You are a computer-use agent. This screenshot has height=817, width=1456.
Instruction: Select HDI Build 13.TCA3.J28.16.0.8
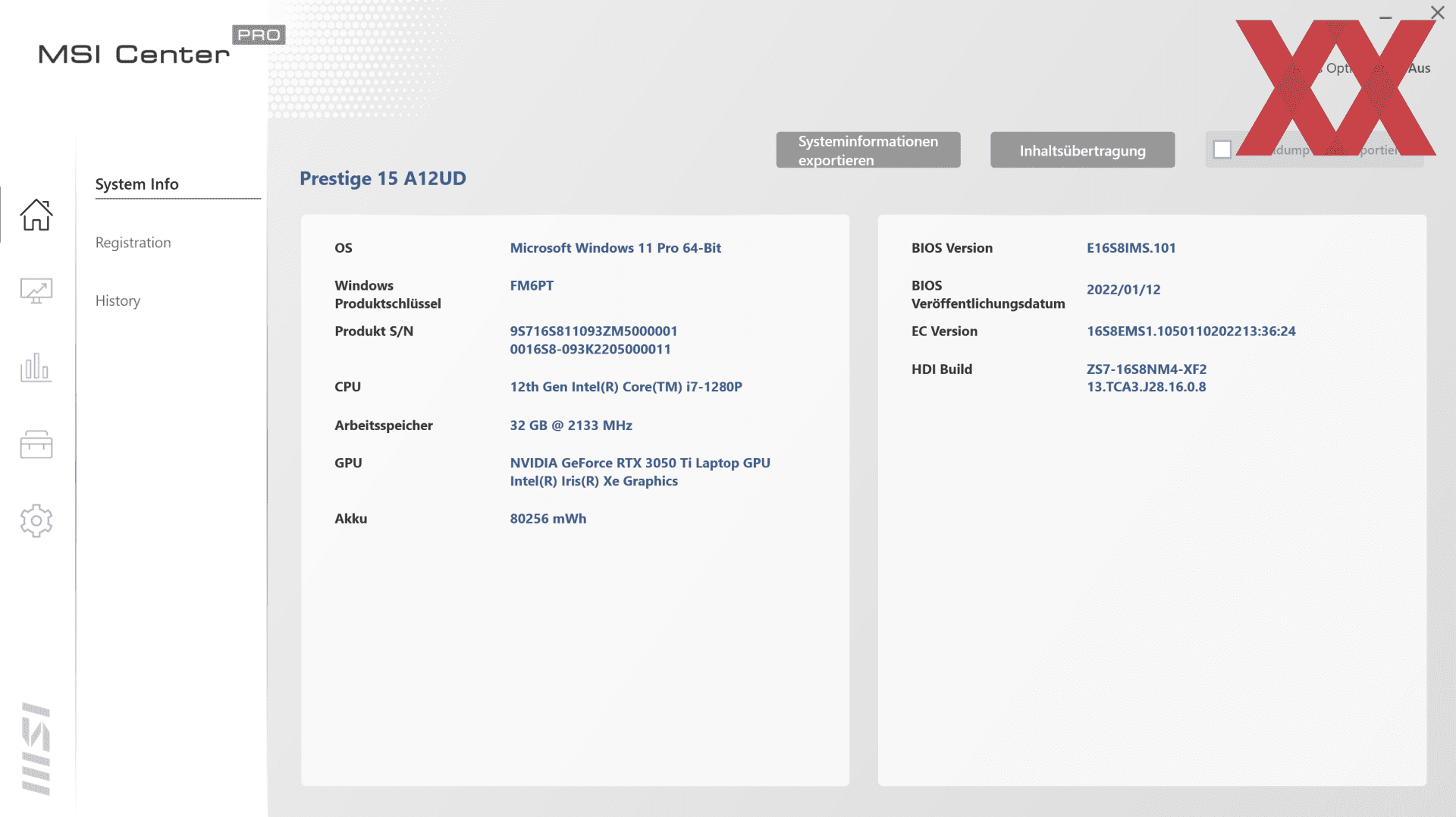(1146, 387)
